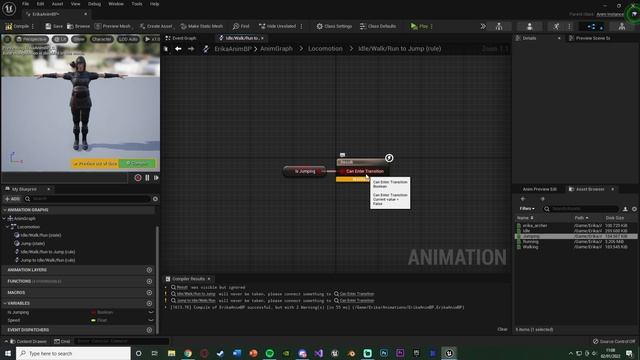
Task: Open the File menu
Action: (x=25, y=4)
